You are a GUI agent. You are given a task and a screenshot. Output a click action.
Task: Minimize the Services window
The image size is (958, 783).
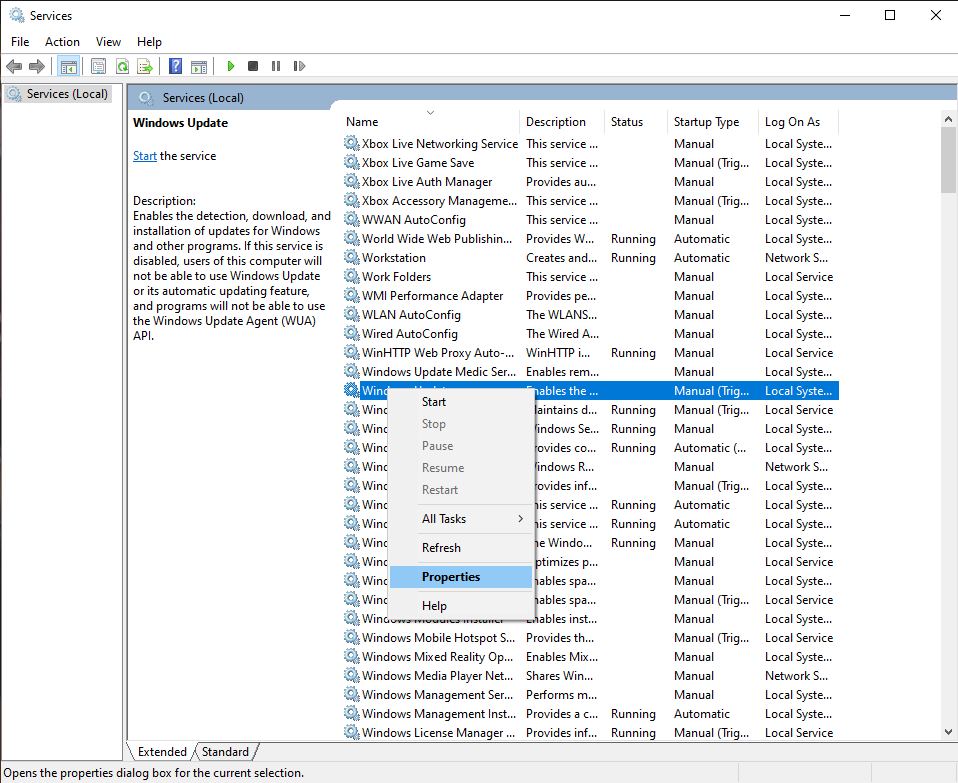[x=845, y=15]
